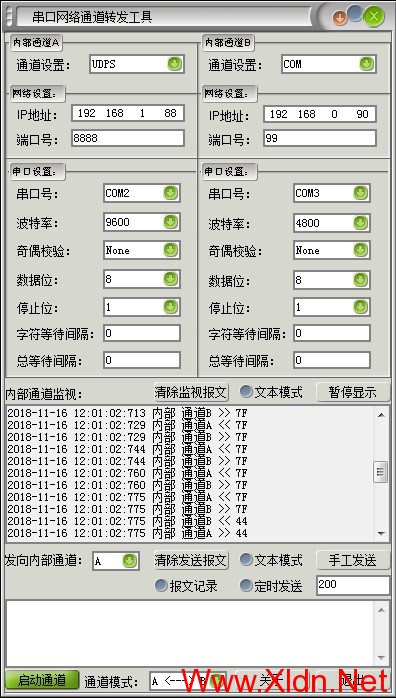This screenshot has height=698, width=396.
Task: Open the 发向内部通道 dropdown showing A
Action: 116,561
